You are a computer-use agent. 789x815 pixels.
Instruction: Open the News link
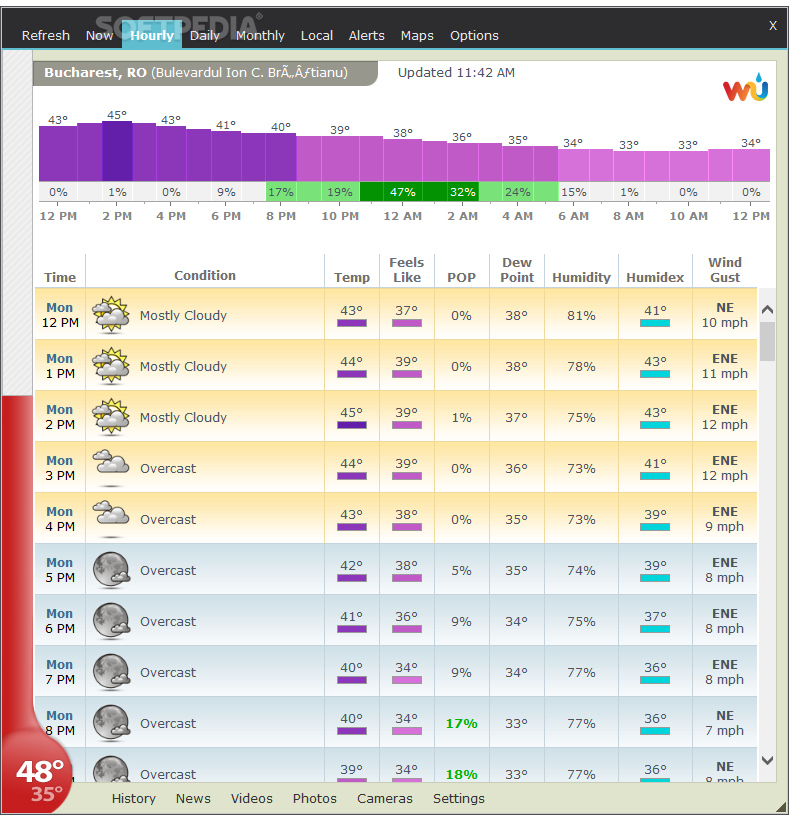[x=193, y=798]
